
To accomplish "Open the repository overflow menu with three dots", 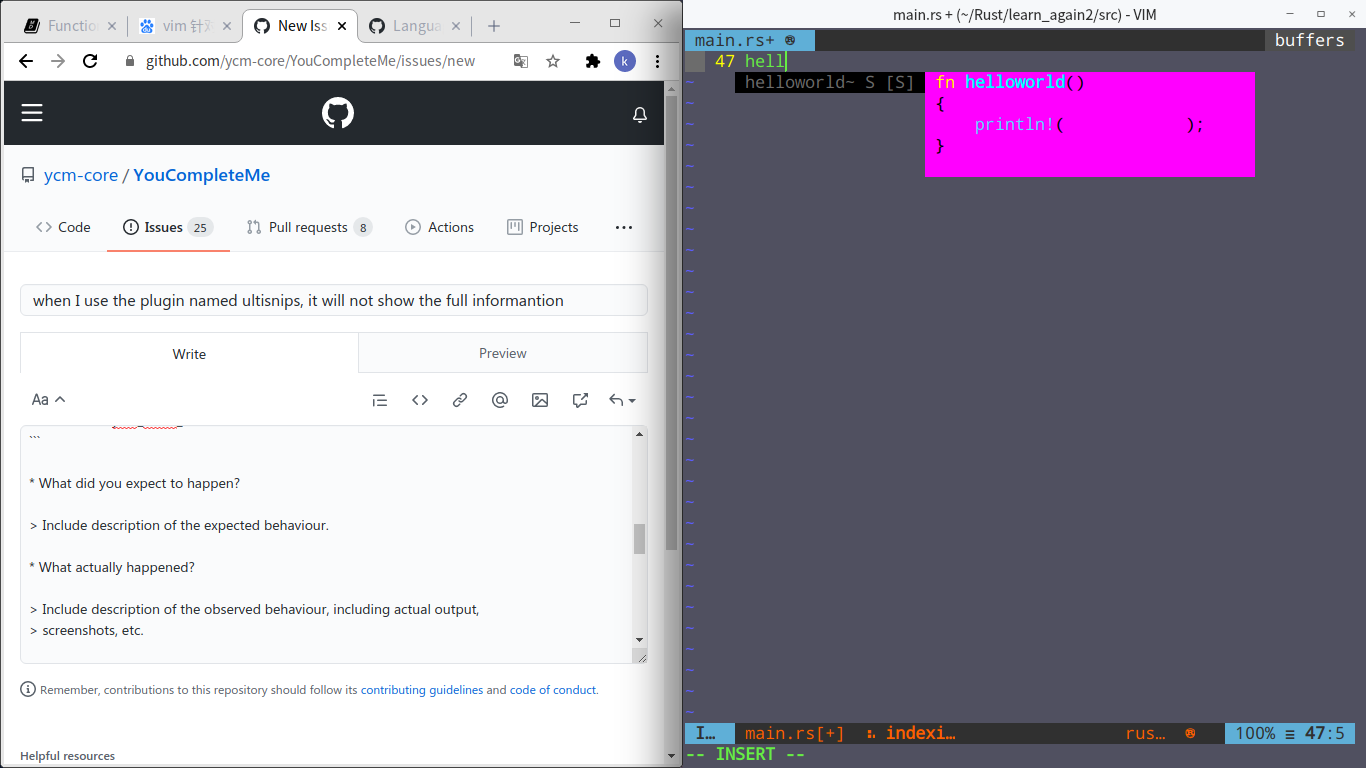I will pyautogui.click(x=623, y=227).
